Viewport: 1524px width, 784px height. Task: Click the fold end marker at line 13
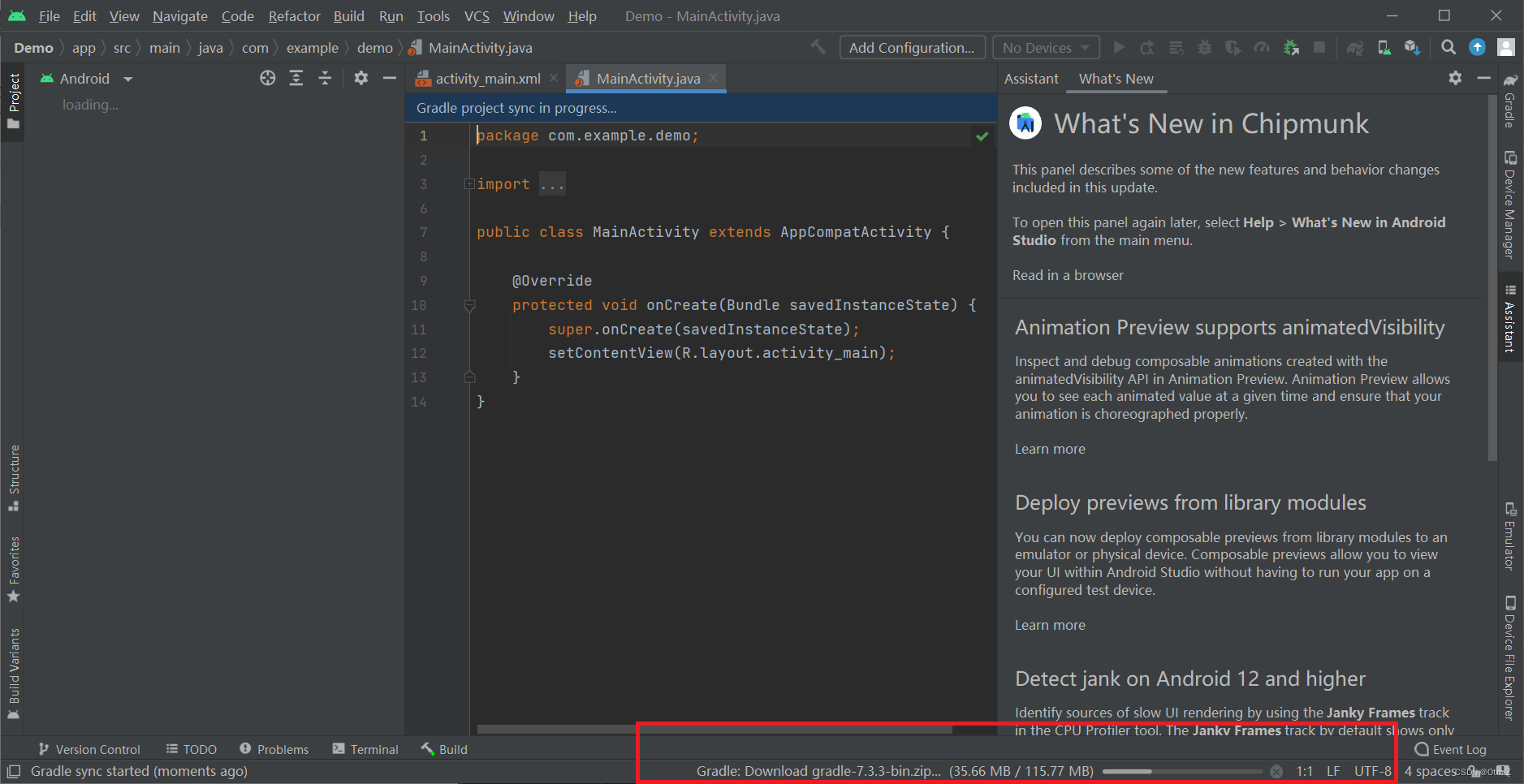click(x=469, y=377)
